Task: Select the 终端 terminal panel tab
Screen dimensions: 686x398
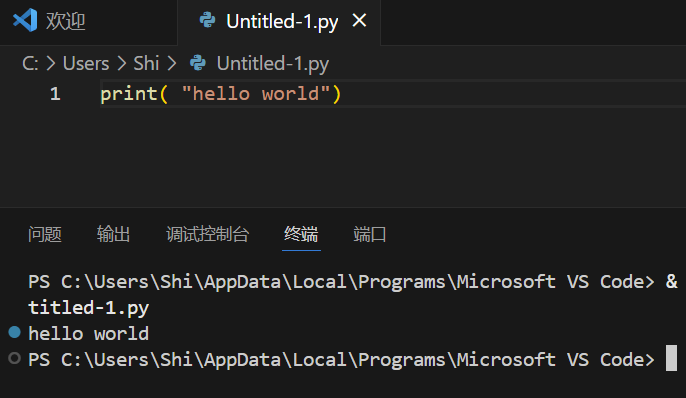Action: pyautogui.click(x=301, y=234)
